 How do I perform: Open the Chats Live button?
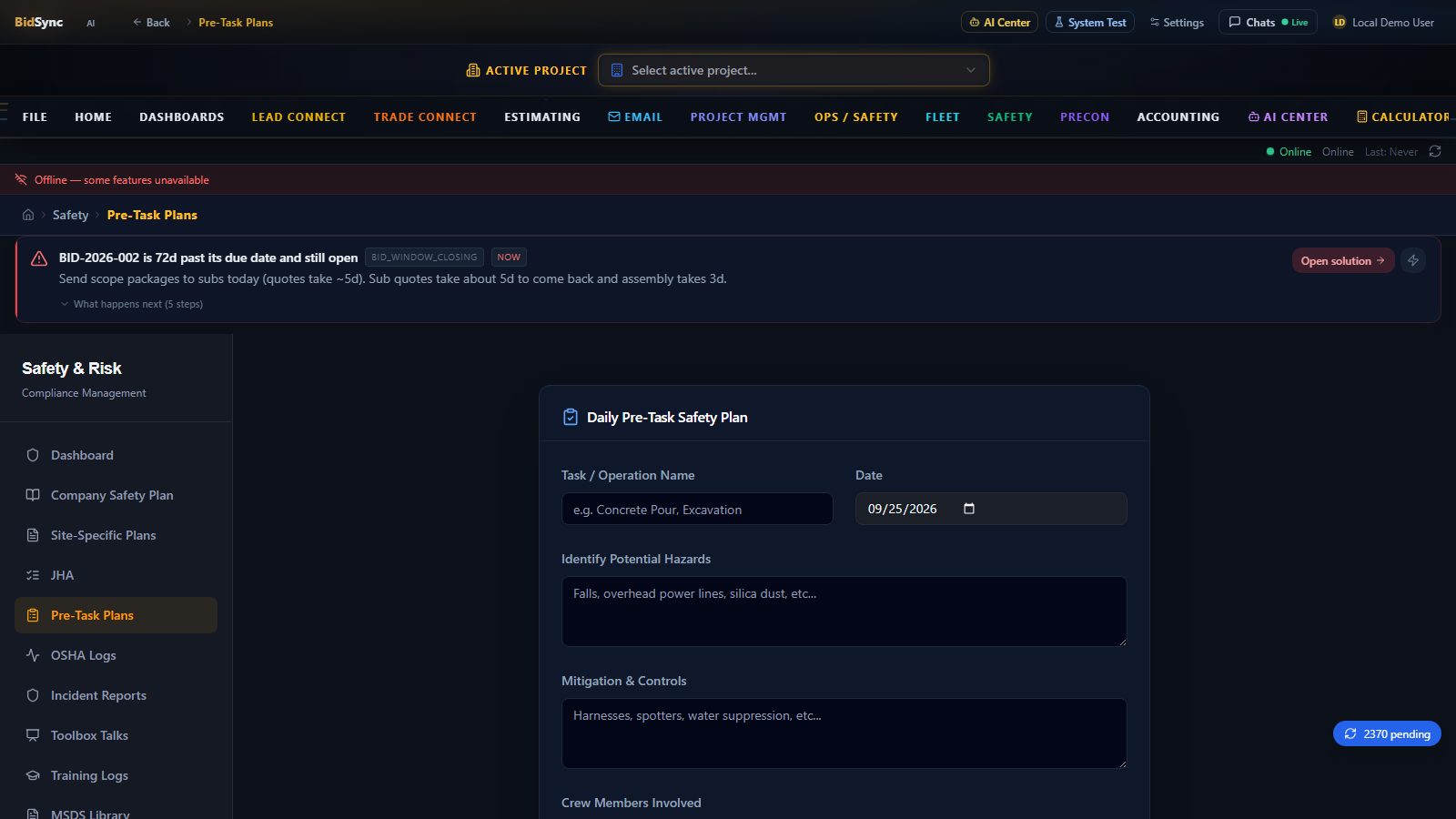point(1268,22)
